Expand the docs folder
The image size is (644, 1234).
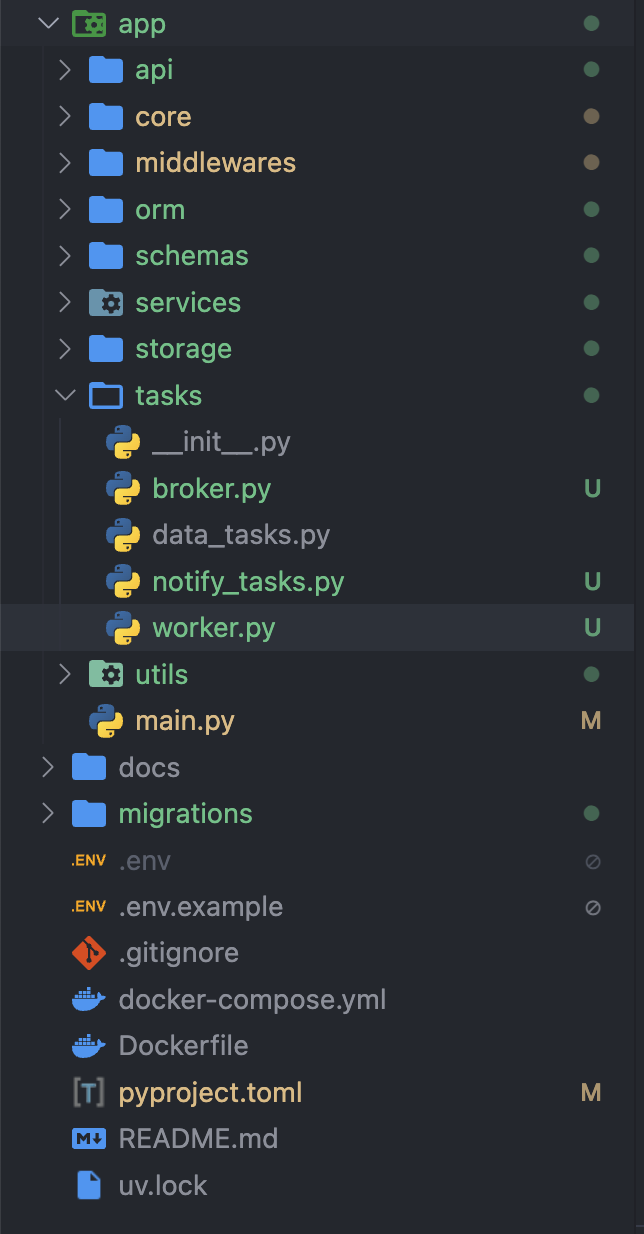point(46,767)
